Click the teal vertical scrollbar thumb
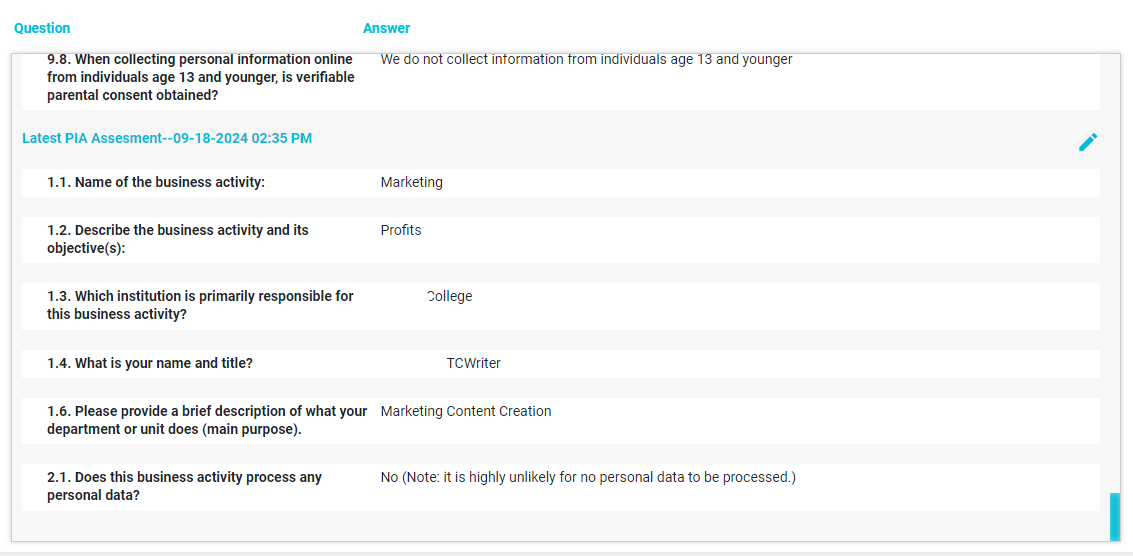This screenshot has height=556, width=1133. pyautogui.click(x=1115, y=516)
